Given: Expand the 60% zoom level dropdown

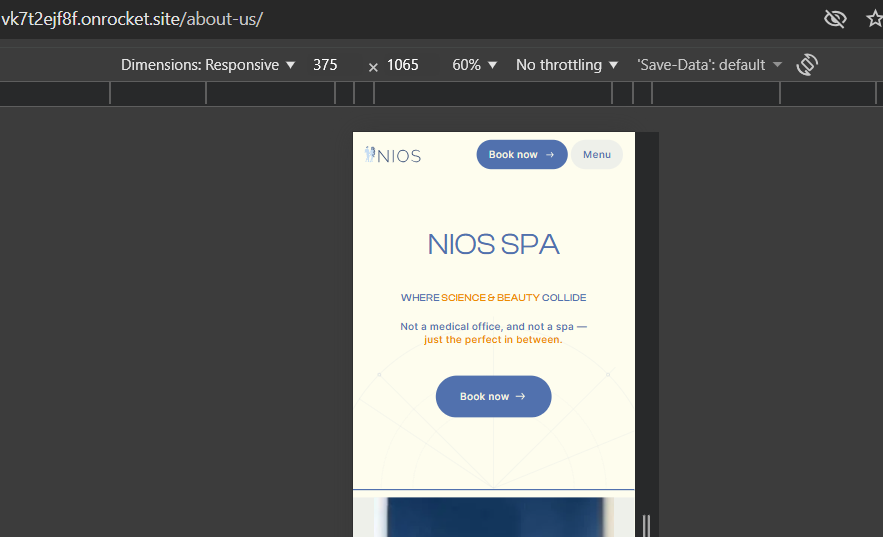Looking at the screenshot, I should pyautogui.click(x=474, y=65).
